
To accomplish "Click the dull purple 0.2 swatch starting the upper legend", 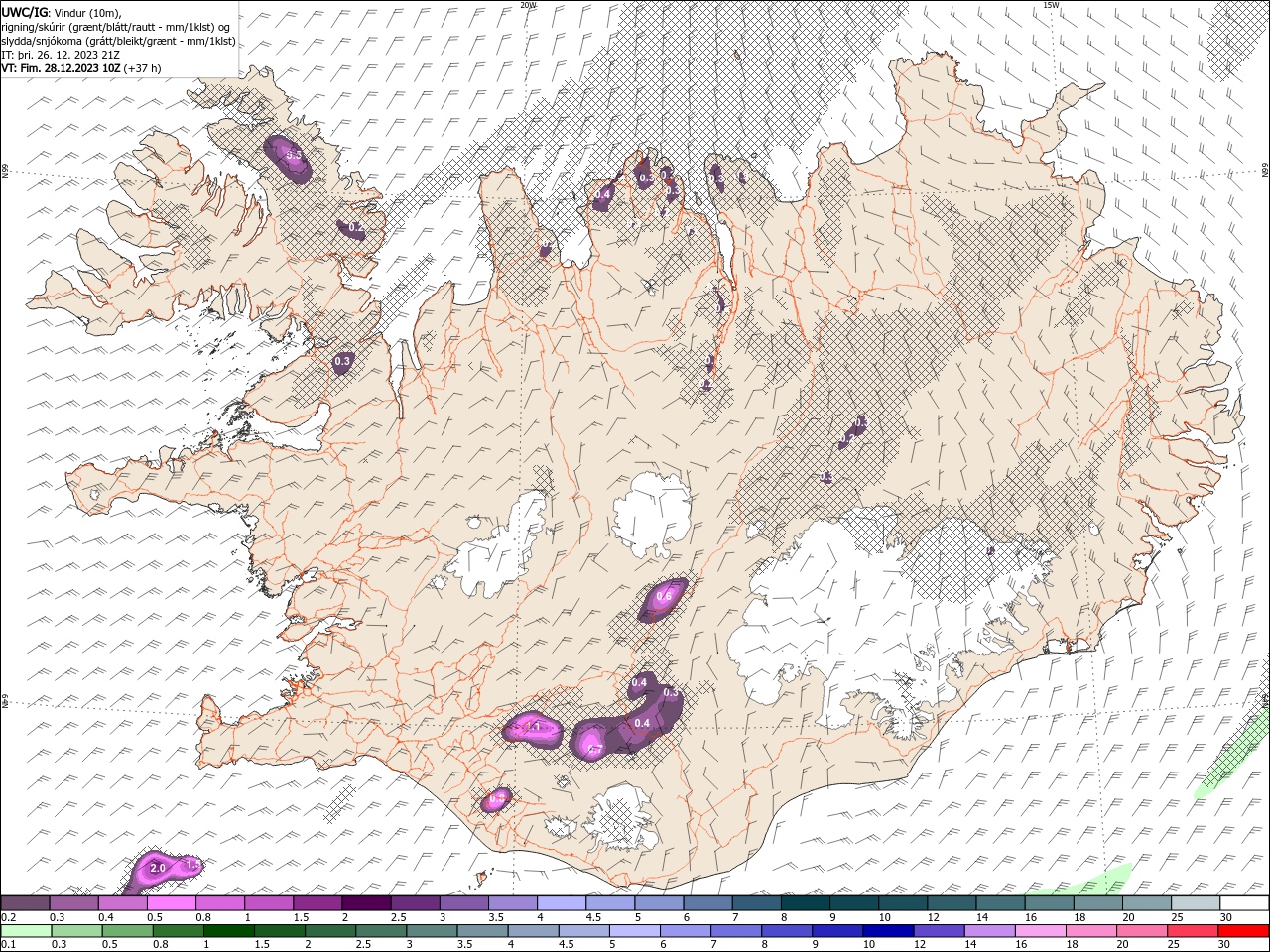I will 25,903.
